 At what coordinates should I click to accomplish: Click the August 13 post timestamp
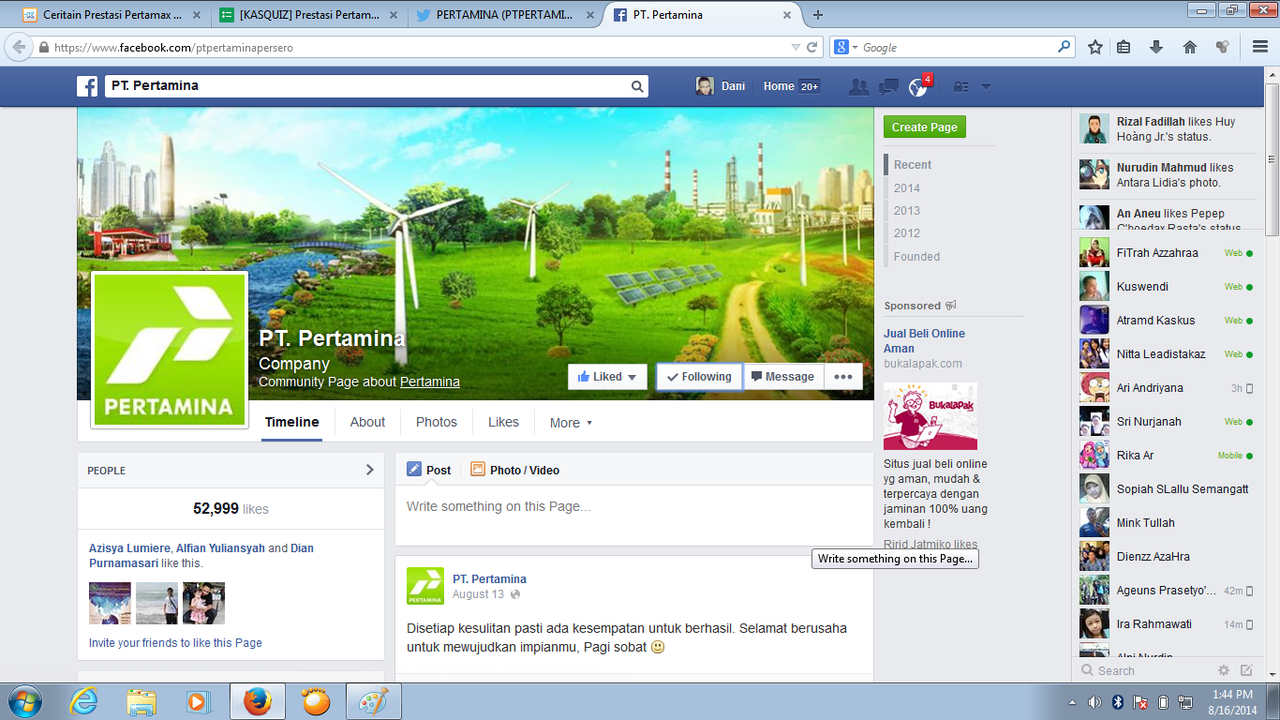click(x=478, y=594)
